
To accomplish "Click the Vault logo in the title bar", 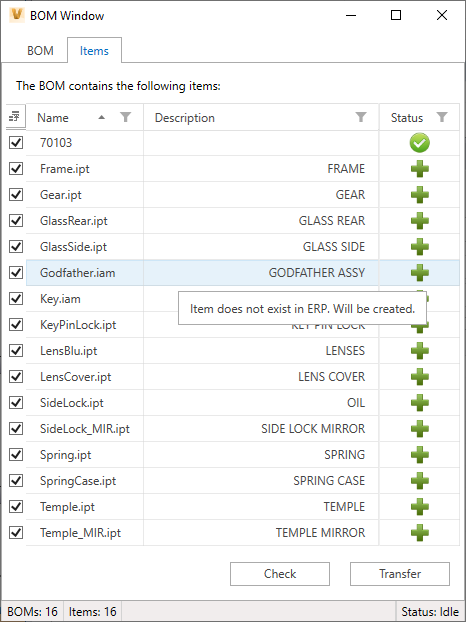I will pos(17,15).
